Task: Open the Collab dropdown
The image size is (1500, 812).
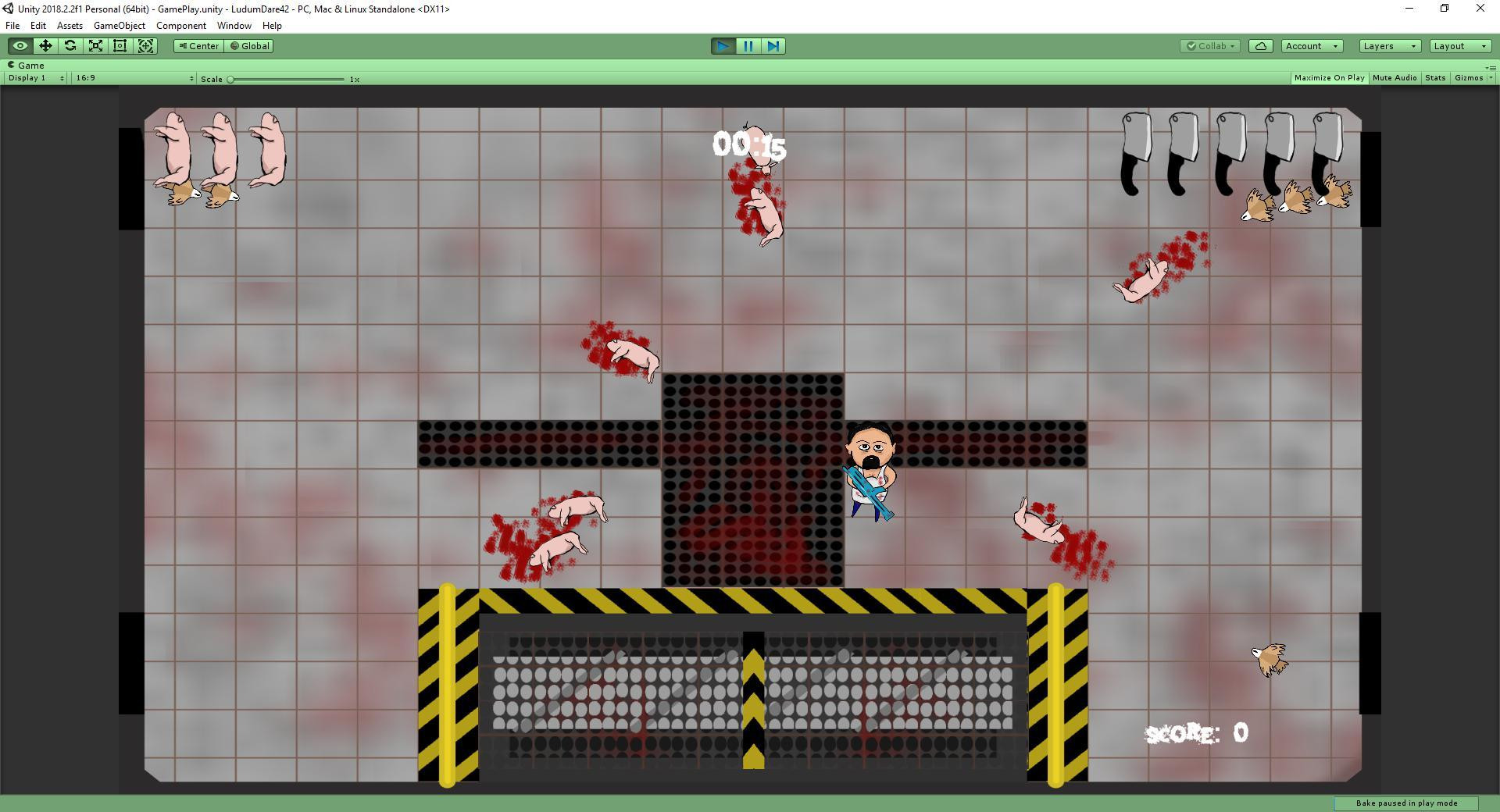Action: (1210, 46)
